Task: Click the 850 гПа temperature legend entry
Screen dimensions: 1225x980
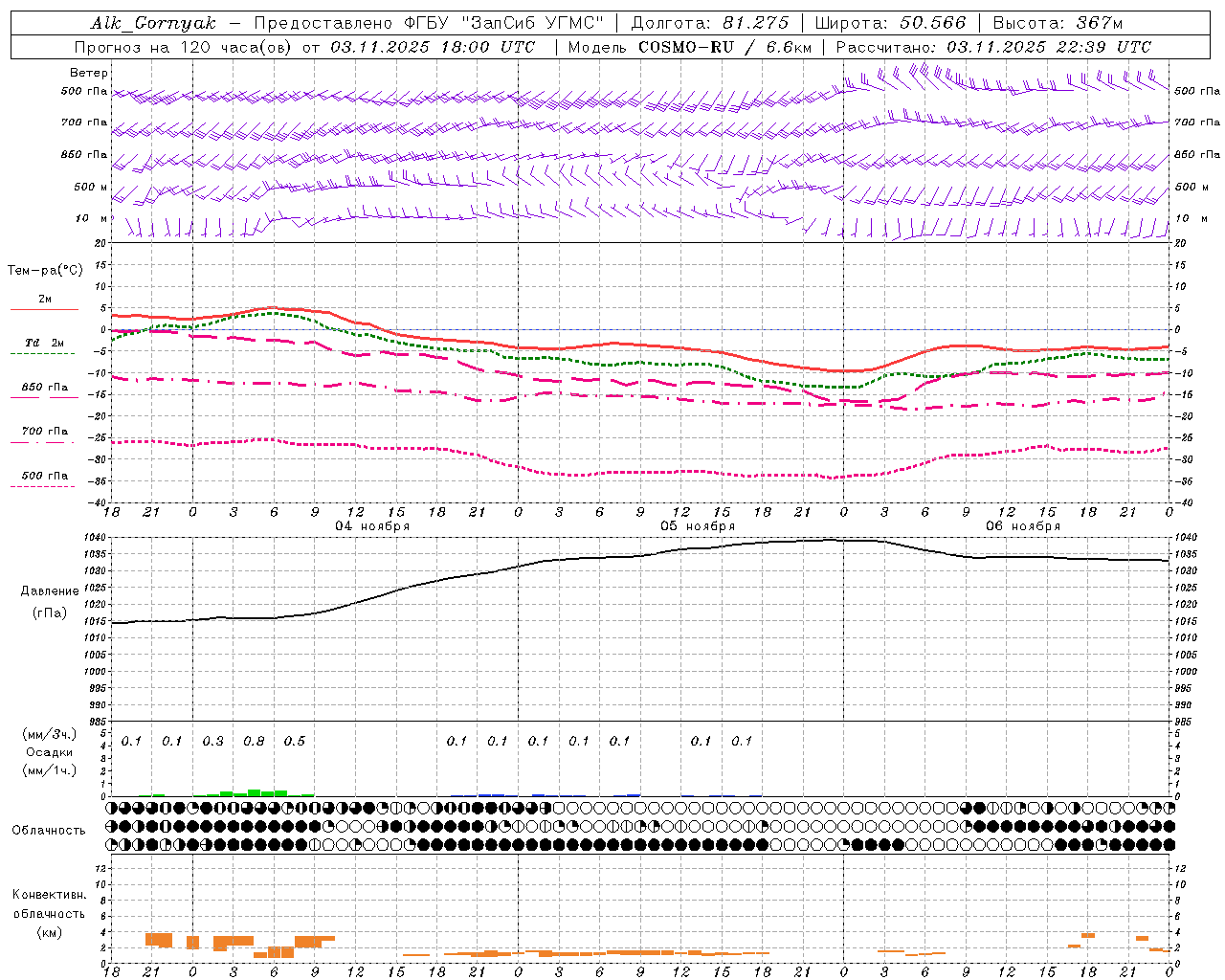Action: [44, 388]
